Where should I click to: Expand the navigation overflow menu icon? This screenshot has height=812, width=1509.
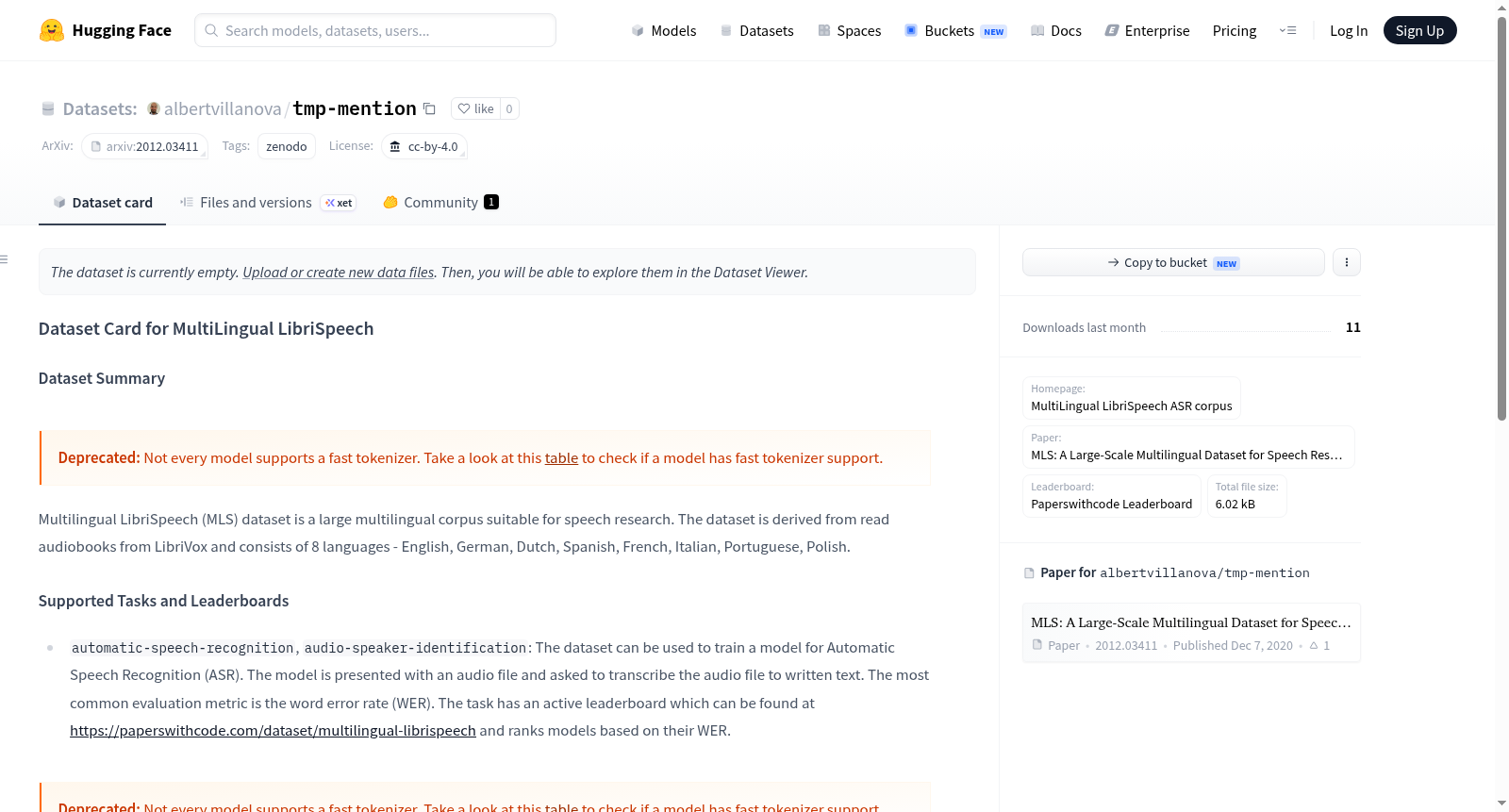click(x=1287, y=30)
